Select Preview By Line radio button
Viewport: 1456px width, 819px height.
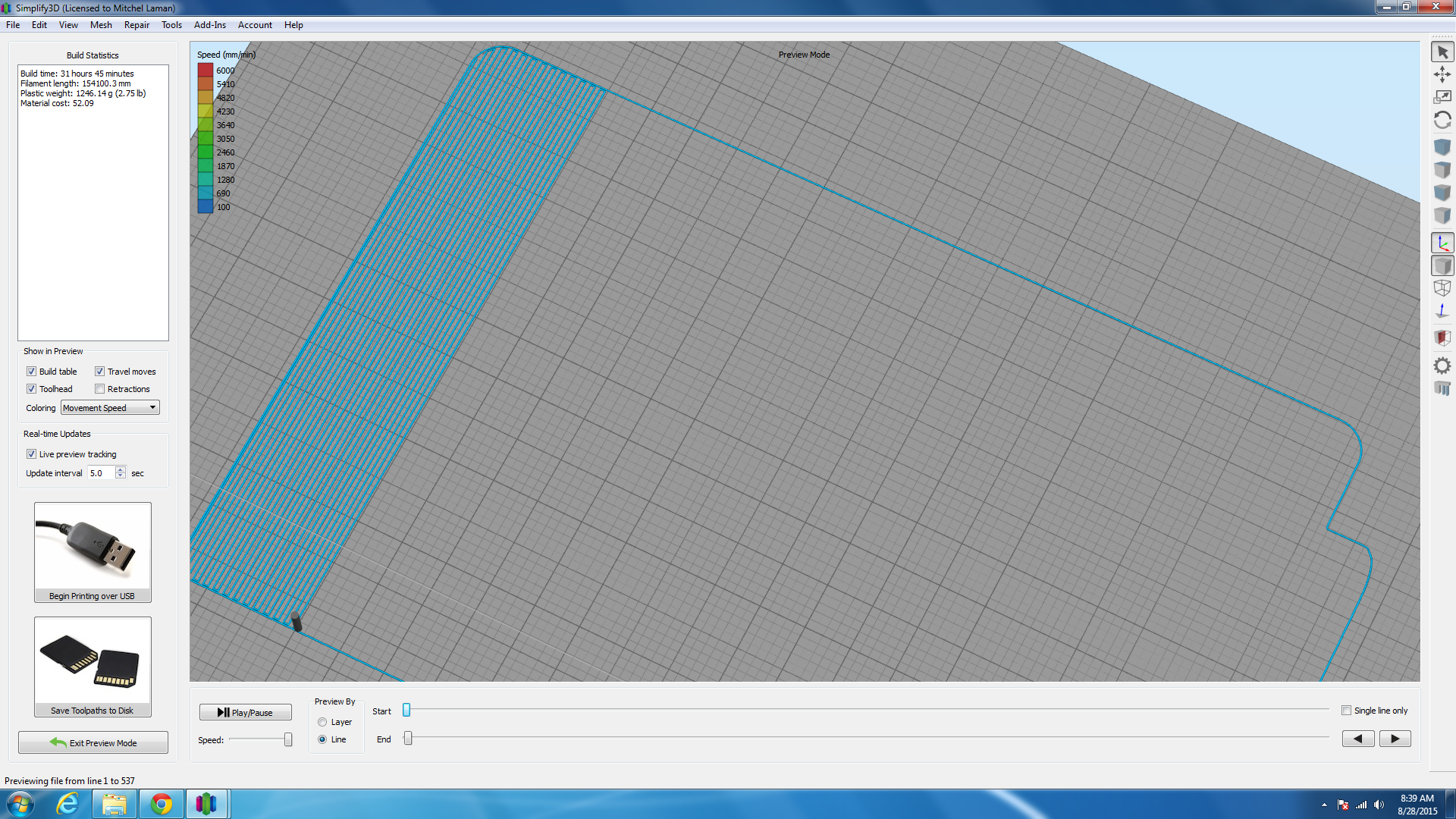(322, 739)
